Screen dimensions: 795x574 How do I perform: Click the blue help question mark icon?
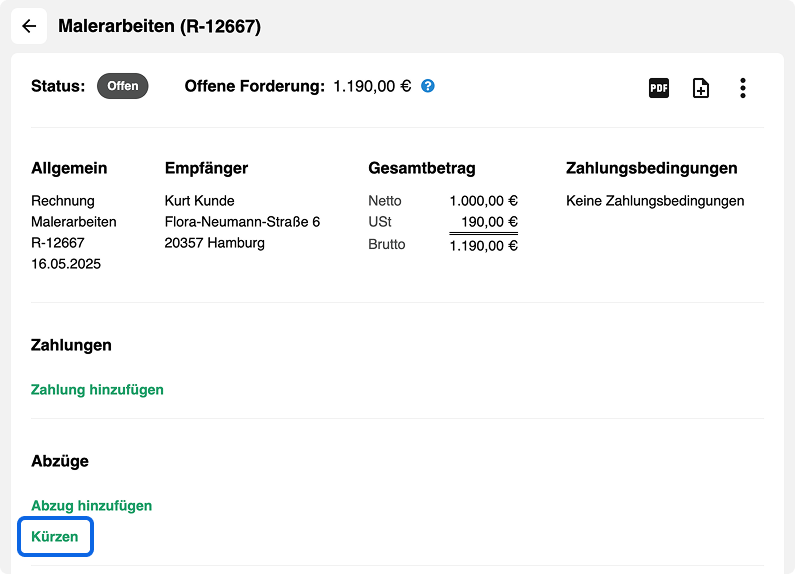(428, 86)
